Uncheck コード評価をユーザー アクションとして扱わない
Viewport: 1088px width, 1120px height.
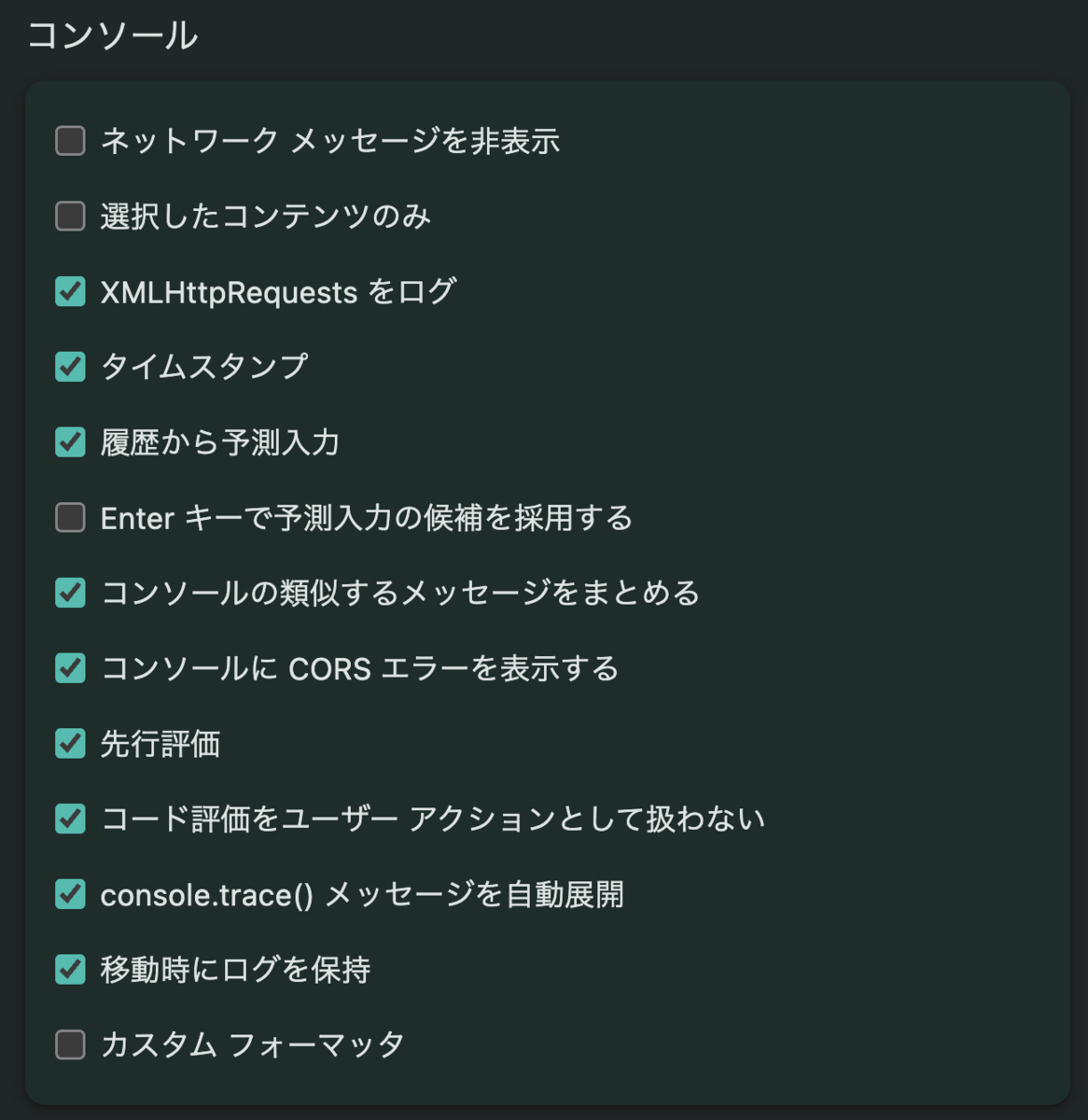pyautogui.click(x=70, y=819)
